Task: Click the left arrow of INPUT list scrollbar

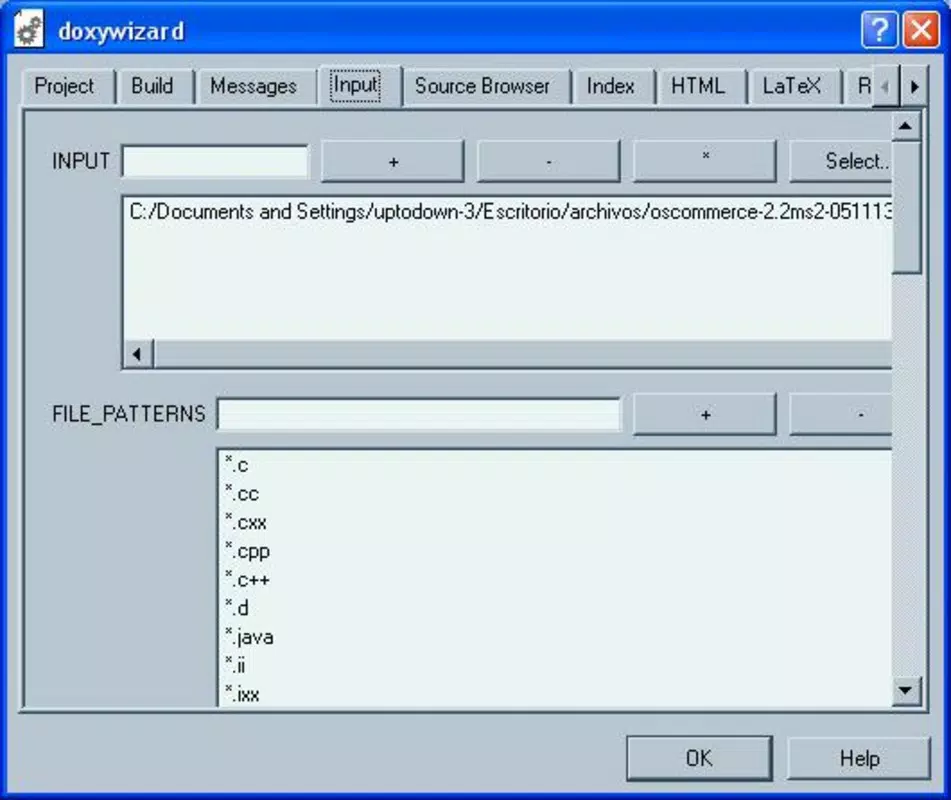Action: [138, 354]
